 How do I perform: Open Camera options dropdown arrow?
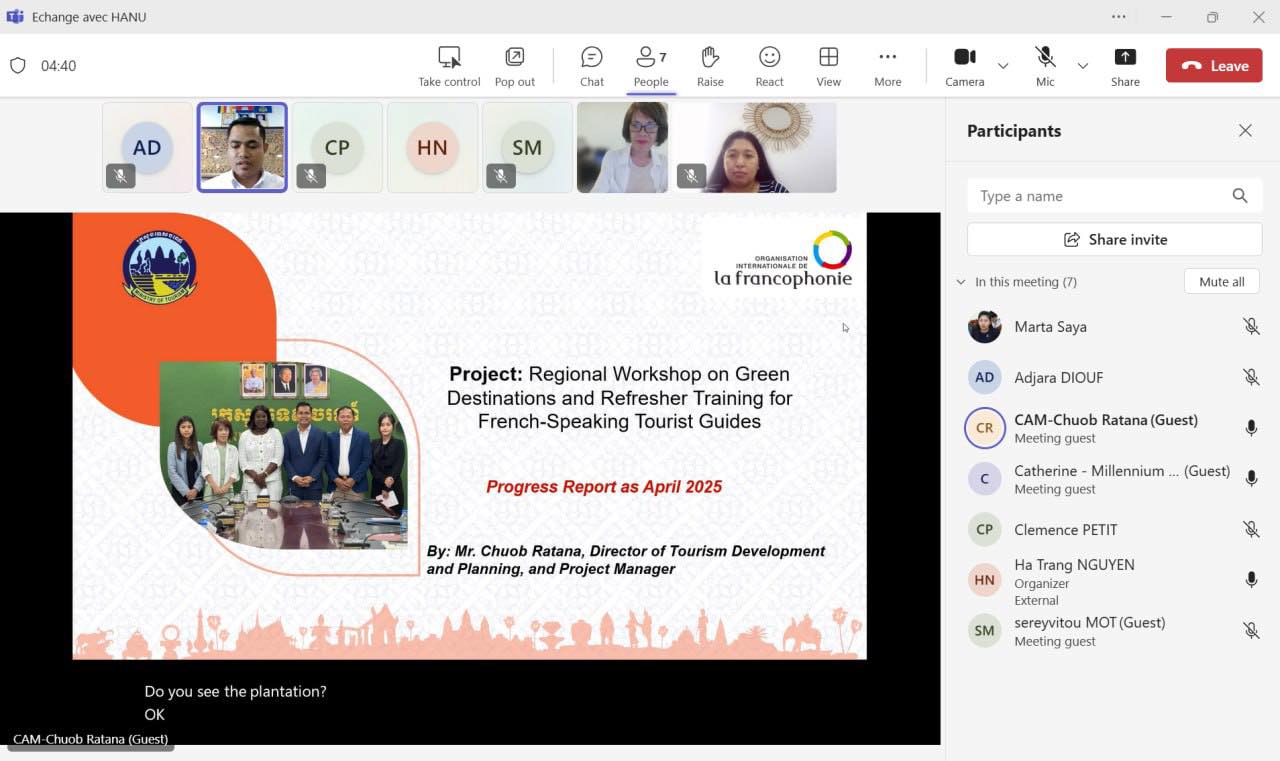tap(1003, 66)
